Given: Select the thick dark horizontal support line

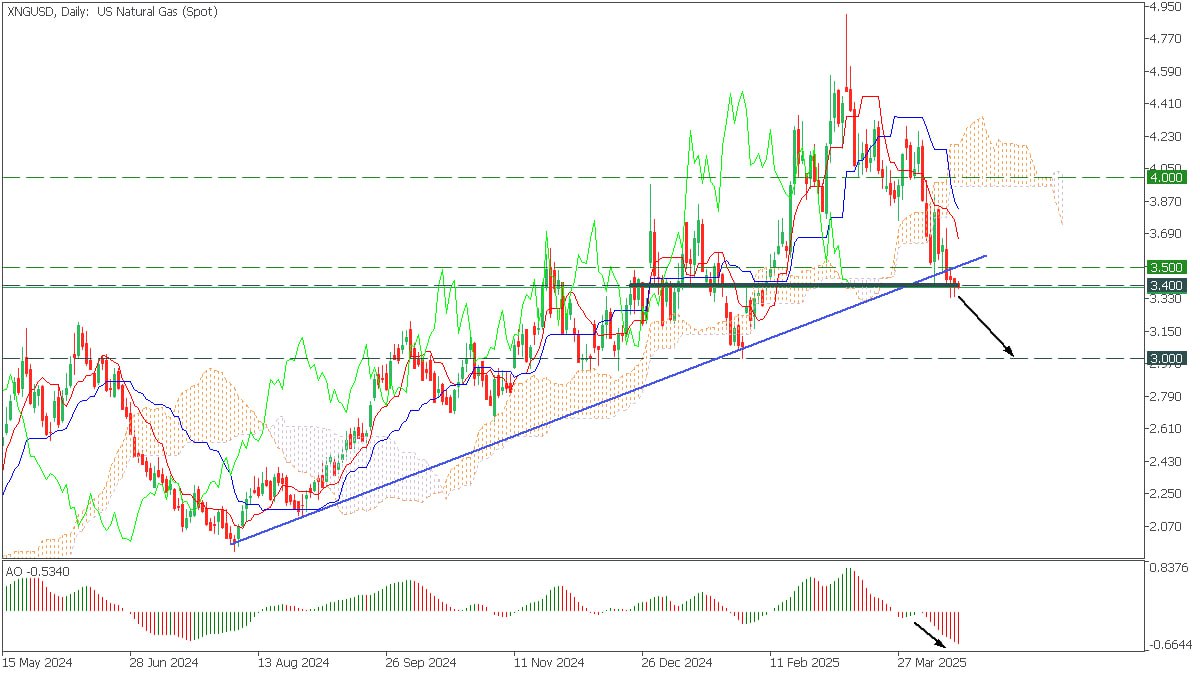Looking at the screenshot, I should click(794, 286).
